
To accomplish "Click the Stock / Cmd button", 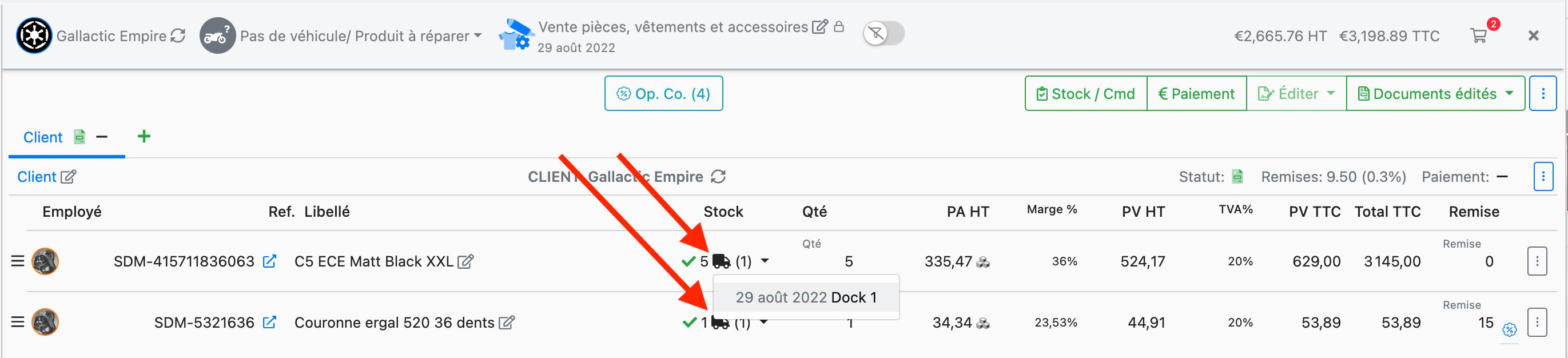I will pos(1086,94).
